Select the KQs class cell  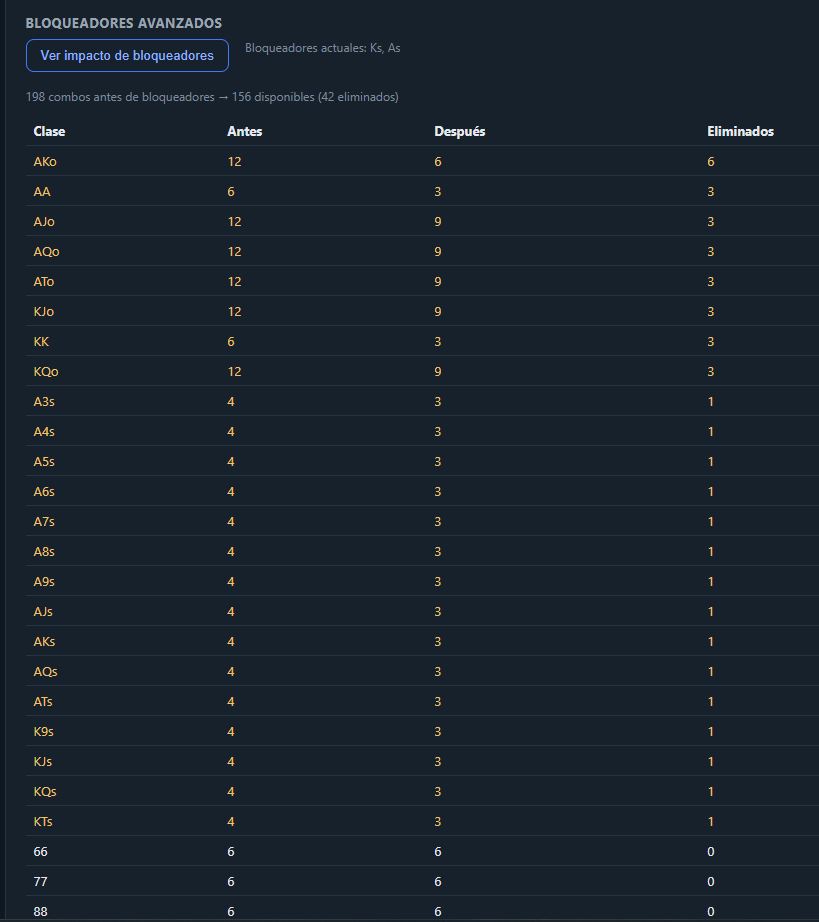(x=45, y=791)
